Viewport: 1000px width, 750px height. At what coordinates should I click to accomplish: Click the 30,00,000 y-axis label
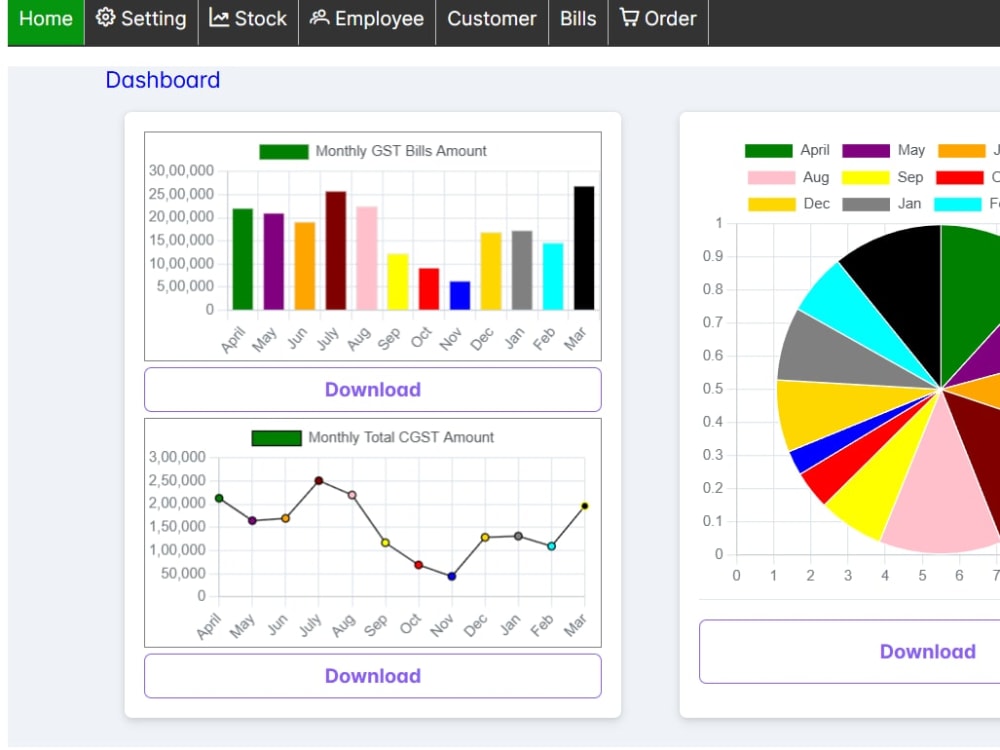(x=181, y=171)
